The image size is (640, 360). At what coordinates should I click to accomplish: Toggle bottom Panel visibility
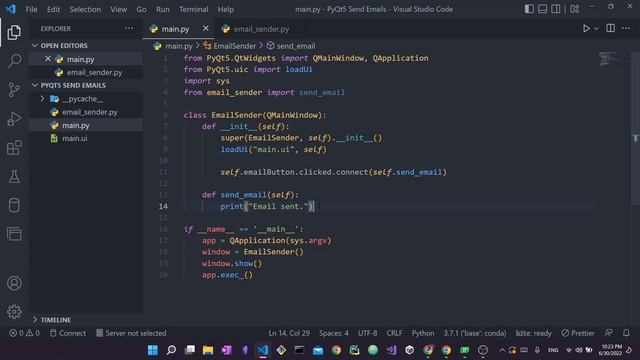(542, 9)
